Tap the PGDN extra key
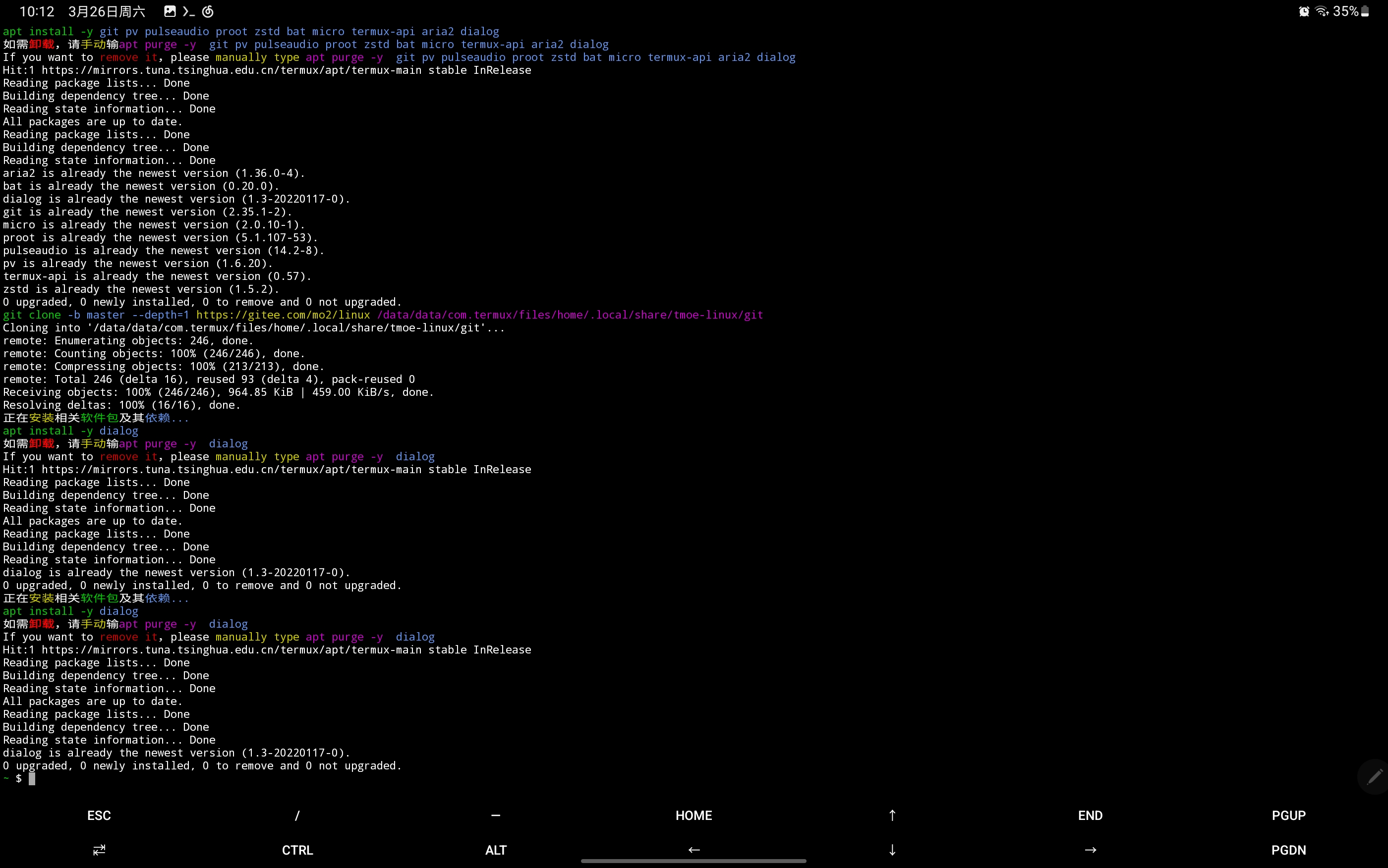 click(1289, 850)
